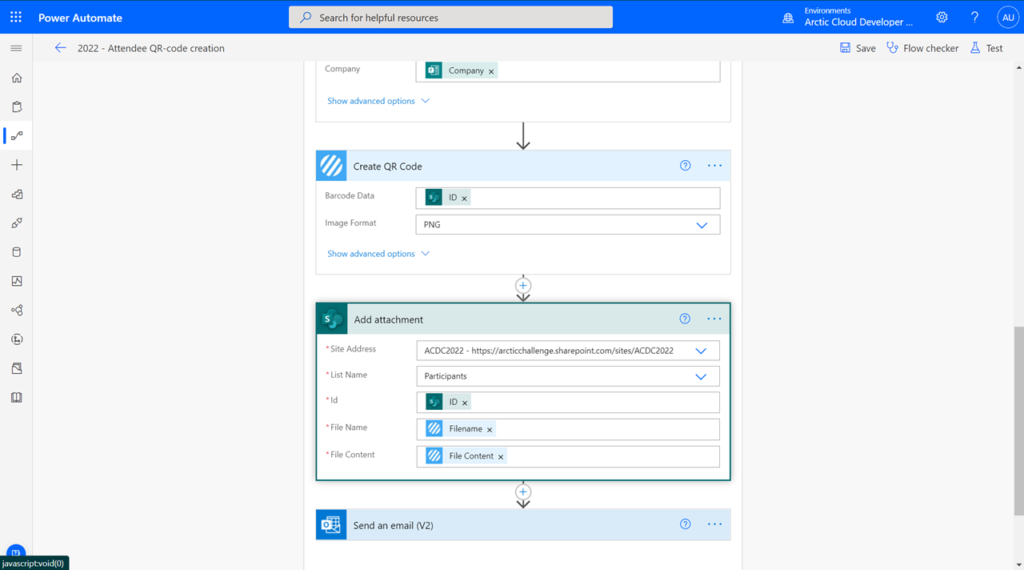1024x570 pixels.
Task: Collapse the Add attachment card header
Action: point(522,319)
